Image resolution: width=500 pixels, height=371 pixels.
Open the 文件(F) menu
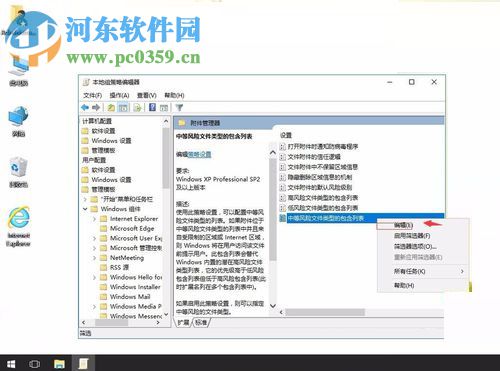tap(92, 95)
